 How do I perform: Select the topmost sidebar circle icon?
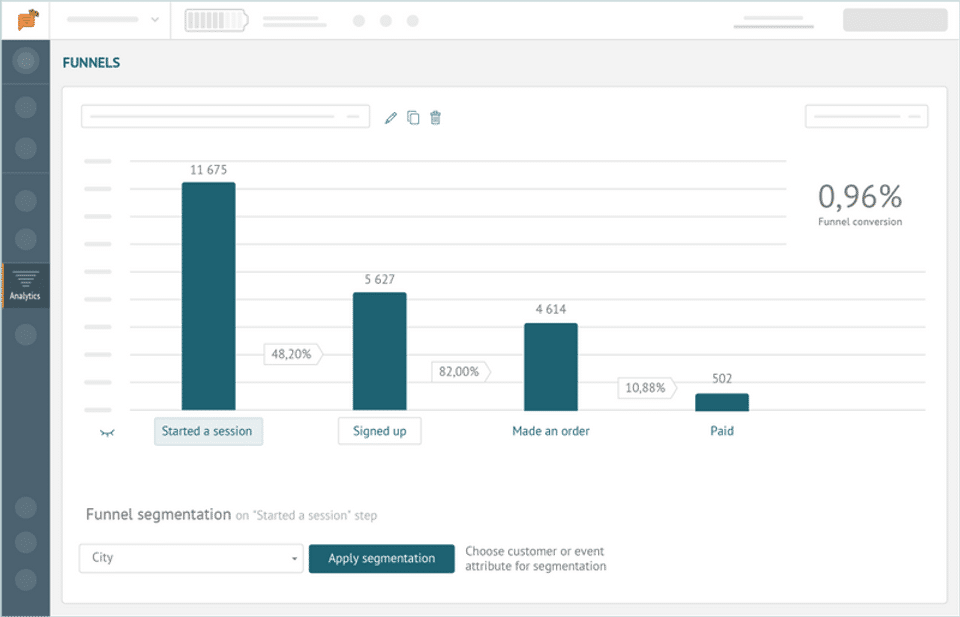point(26,61)
